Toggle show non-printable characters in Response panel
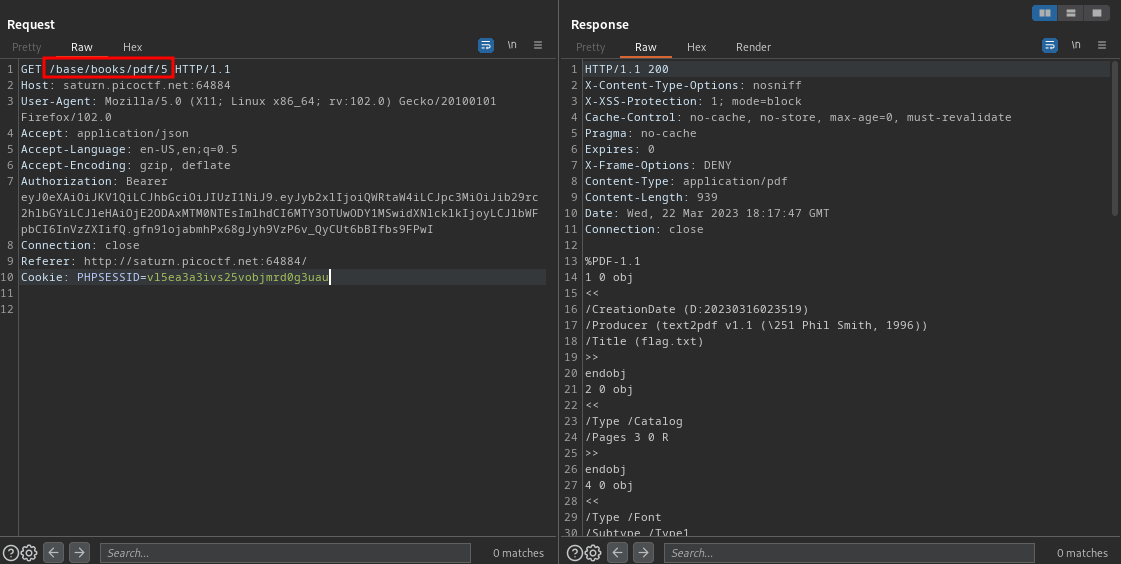 point(1076,45)
